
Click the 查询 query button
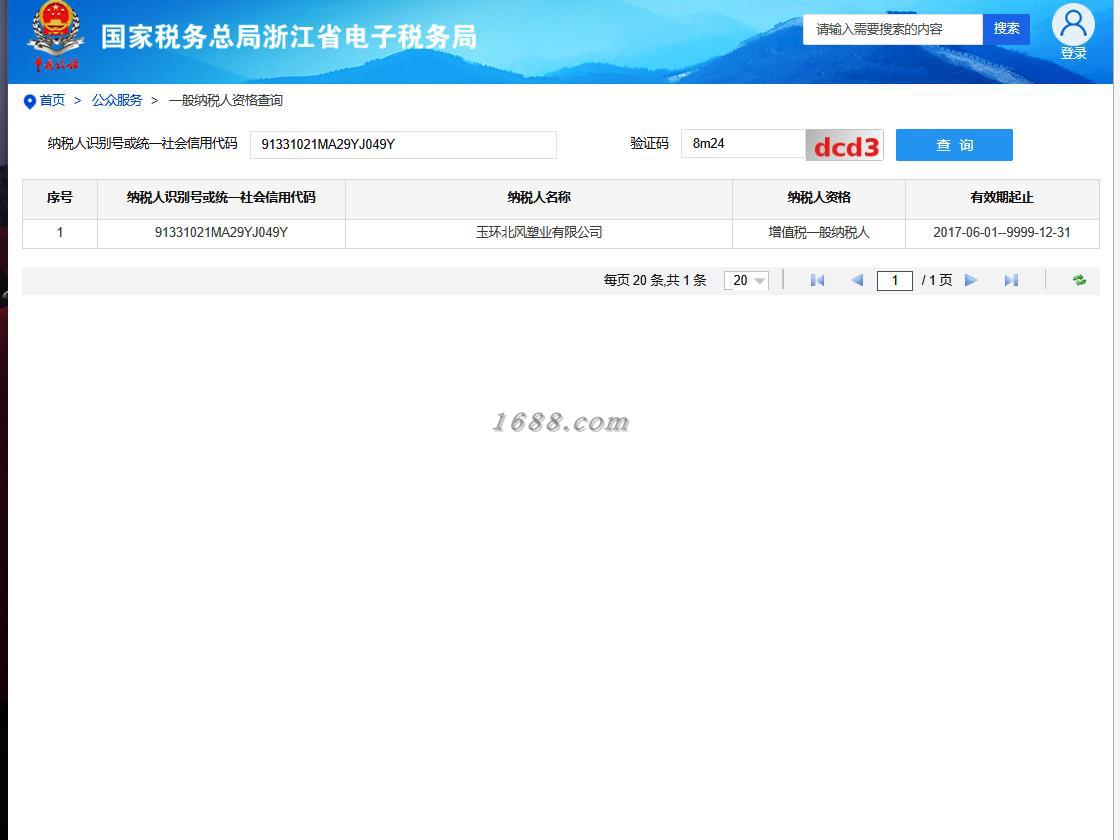(x=954, y=145)
